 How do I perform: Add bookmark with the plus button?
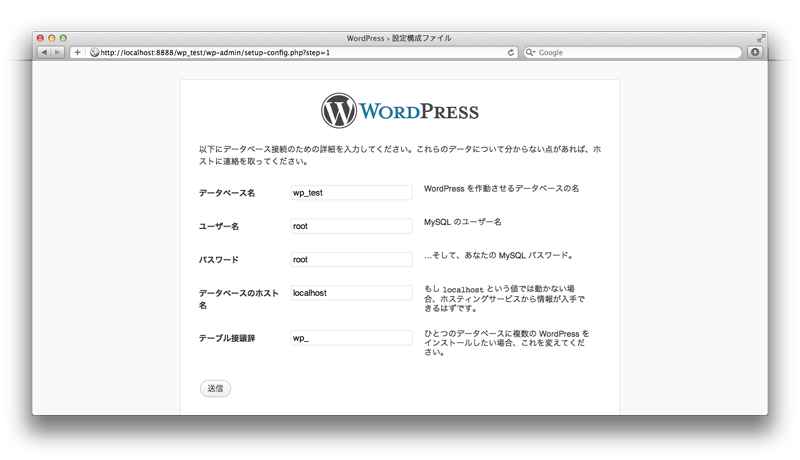78,52
